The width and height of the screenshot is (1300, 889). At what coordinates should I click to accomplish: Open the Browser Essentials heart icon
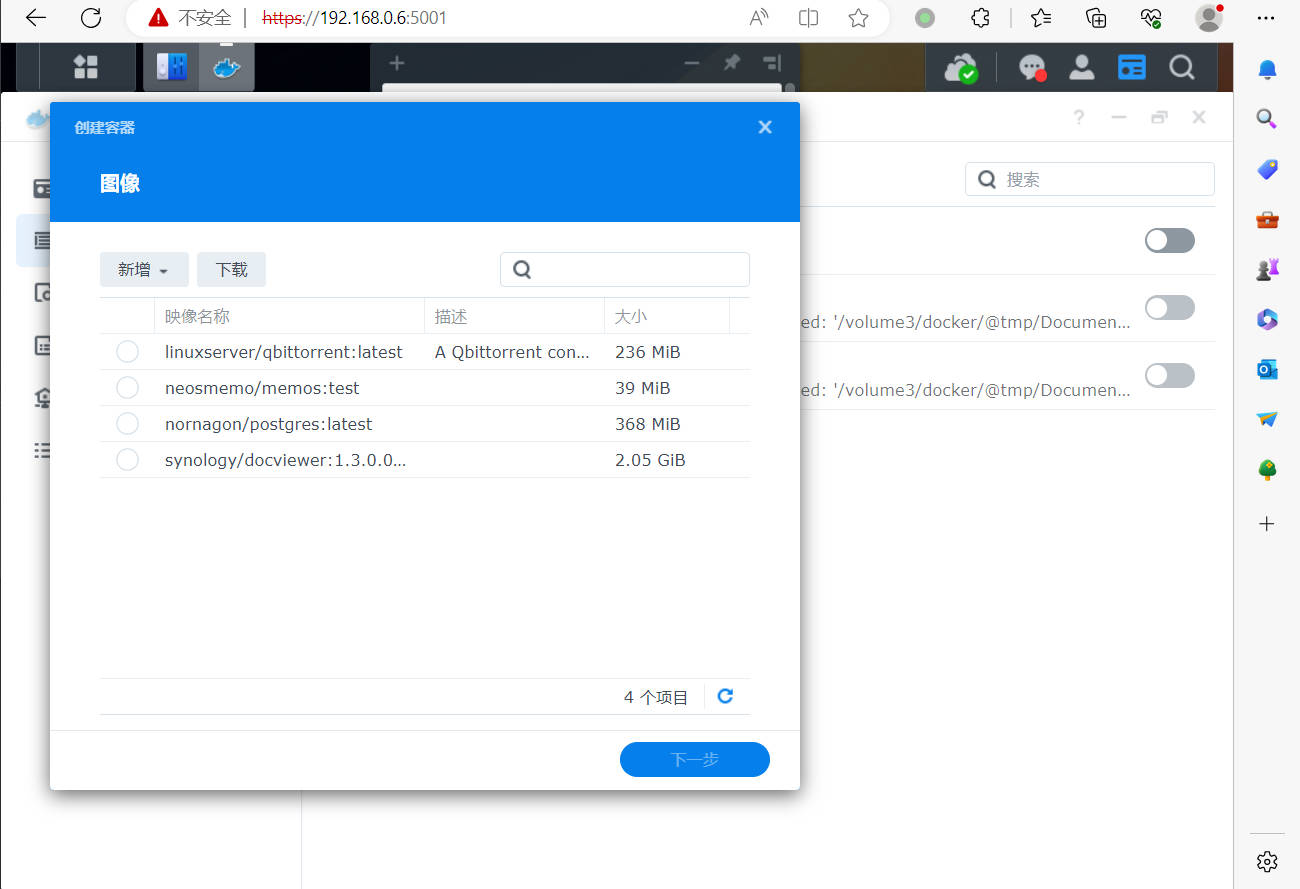coord(1151,18)
